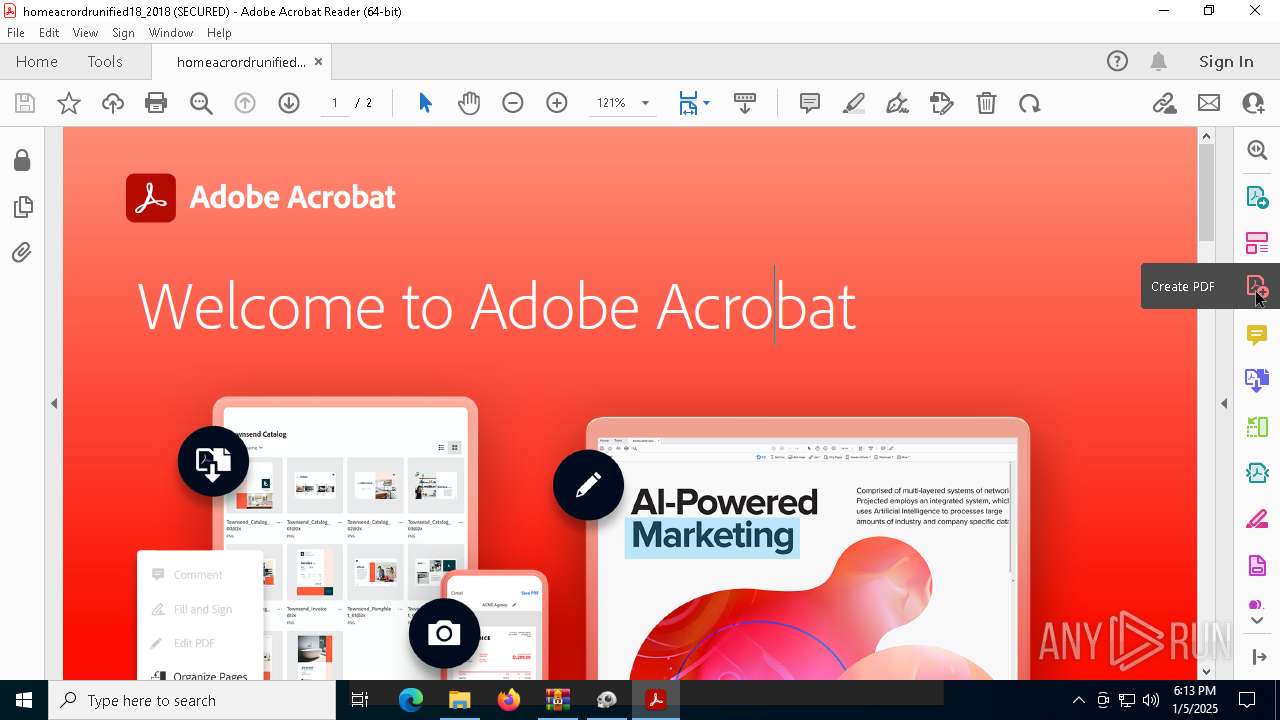Screen dimensions: 1280x720
Task: Click scrollbar up arrow
Action: coord(1206,136)
